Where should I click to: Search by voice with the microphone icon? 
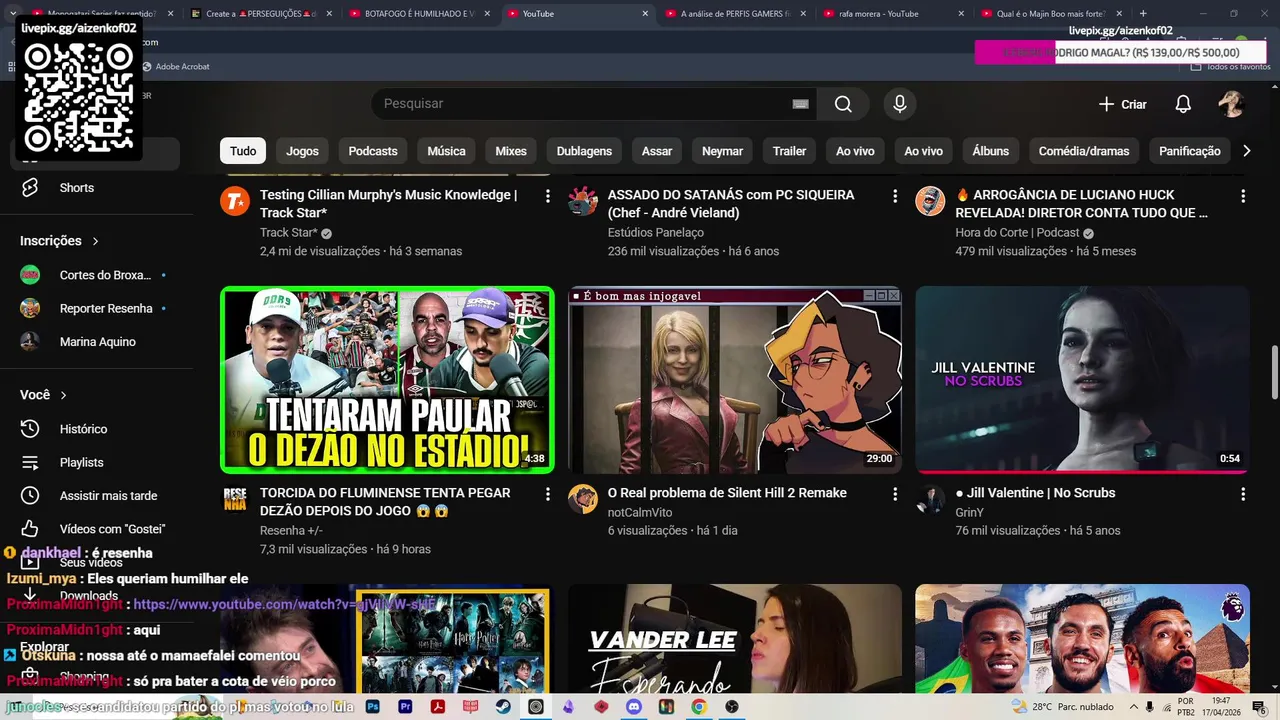click(x=899, y=104)
